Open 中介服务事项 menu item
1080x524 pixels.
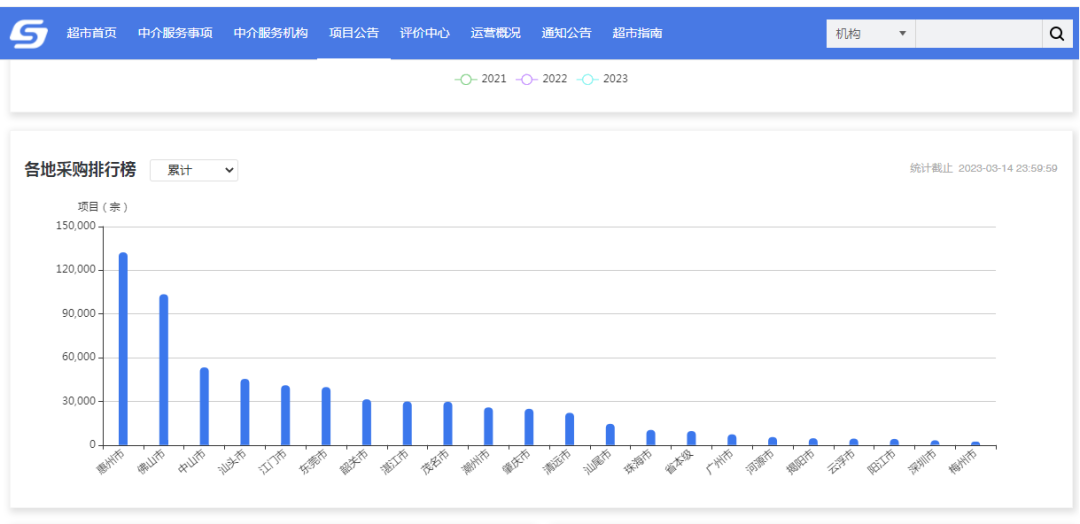click(x=175, y=33)
